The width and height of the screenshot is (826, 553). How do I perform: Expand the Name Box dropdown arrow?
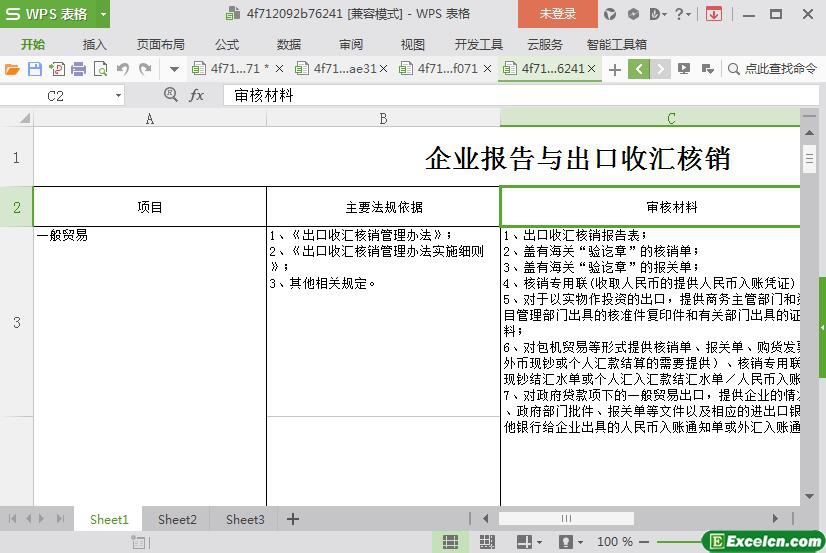(118, 95)
